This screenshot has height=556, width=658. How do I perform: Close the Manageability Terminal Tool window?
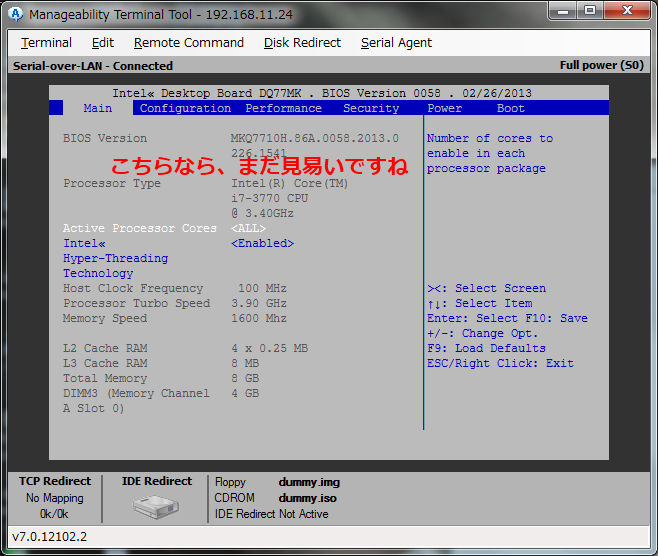tap(627, 10)
